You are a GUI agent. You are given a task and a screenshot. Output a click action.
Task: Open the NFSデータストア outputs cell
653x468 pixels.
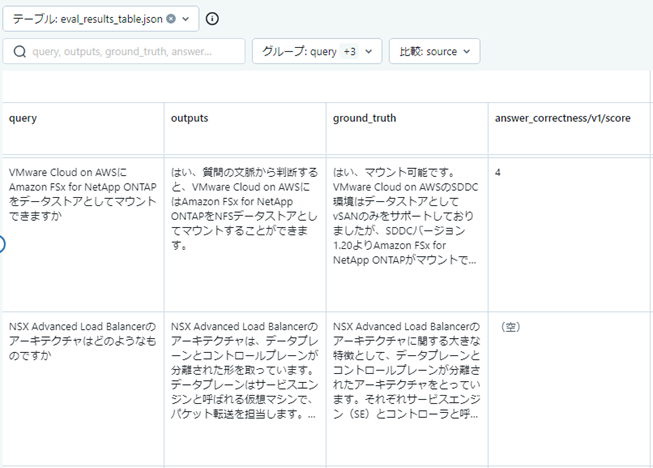(x=245, y=234)
